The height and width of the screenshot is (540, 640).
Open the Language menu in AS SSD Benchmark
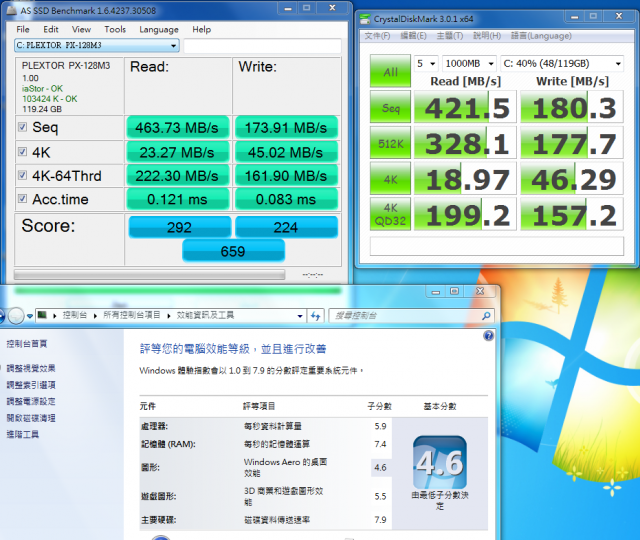coord(159,29)
